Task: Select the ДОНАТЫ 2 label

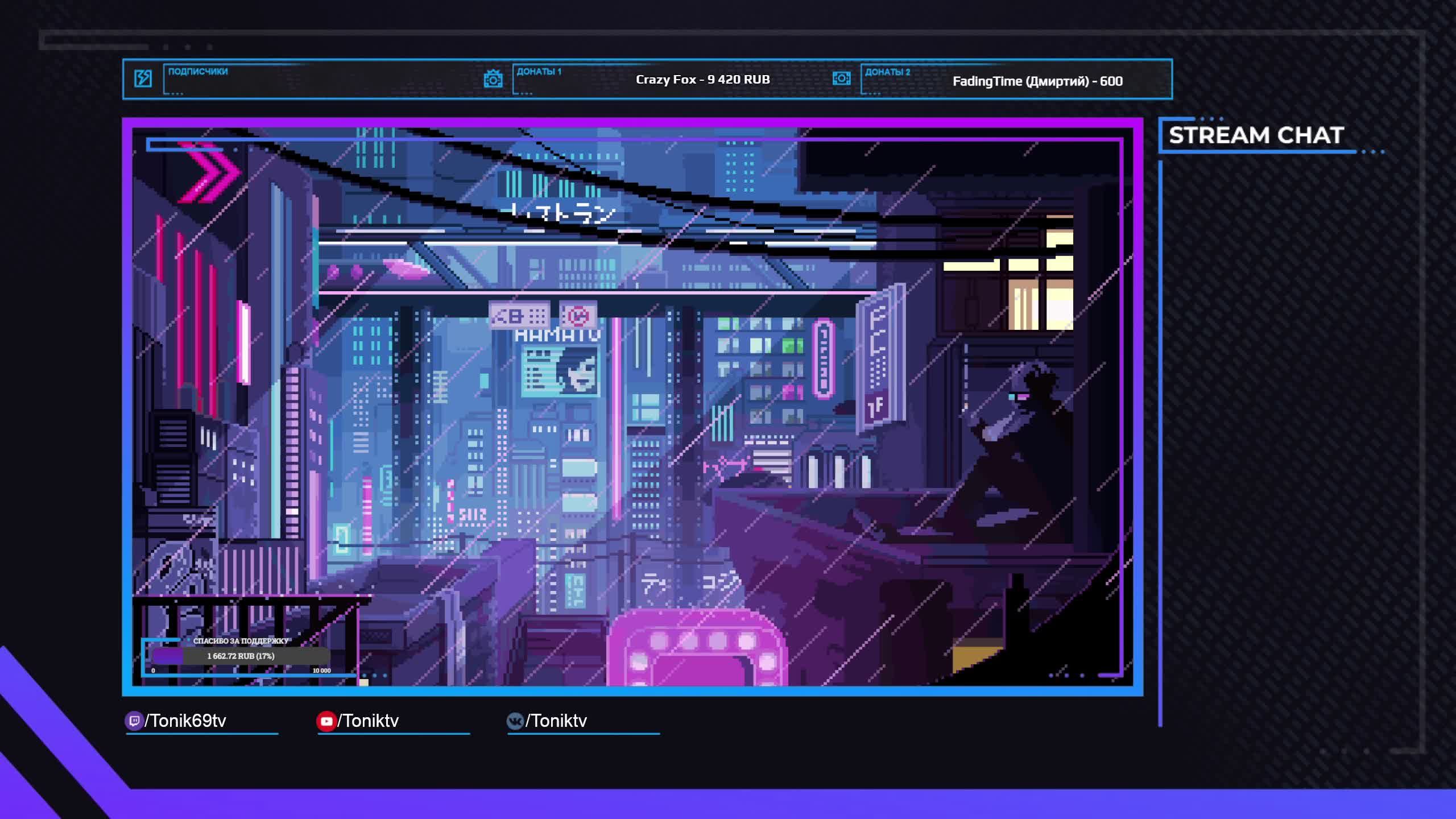Action: click(887, 72)
